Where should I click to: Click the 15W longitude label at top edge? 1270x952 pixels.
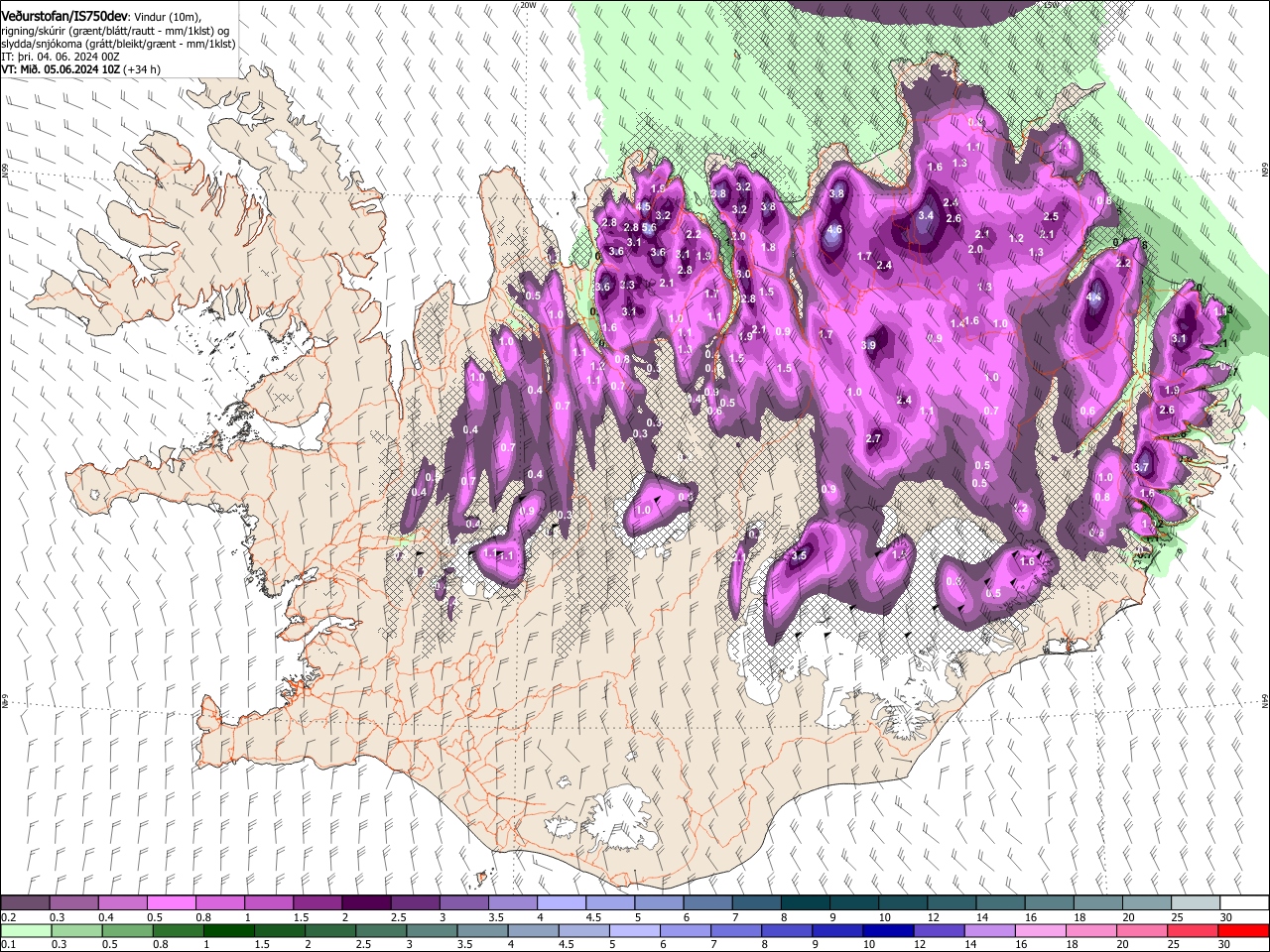tap(1051, 5)
